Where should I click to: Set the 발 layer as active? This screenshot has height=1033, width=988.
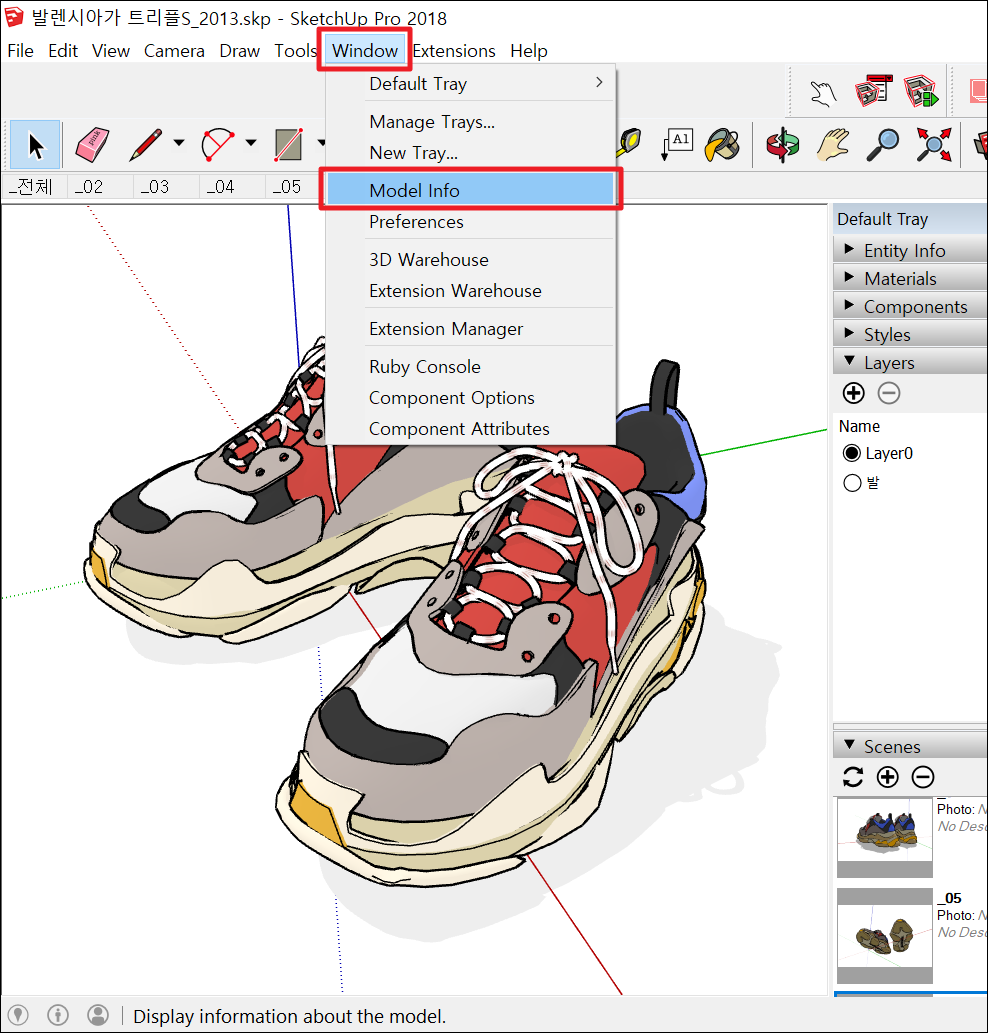click(852, 483)
